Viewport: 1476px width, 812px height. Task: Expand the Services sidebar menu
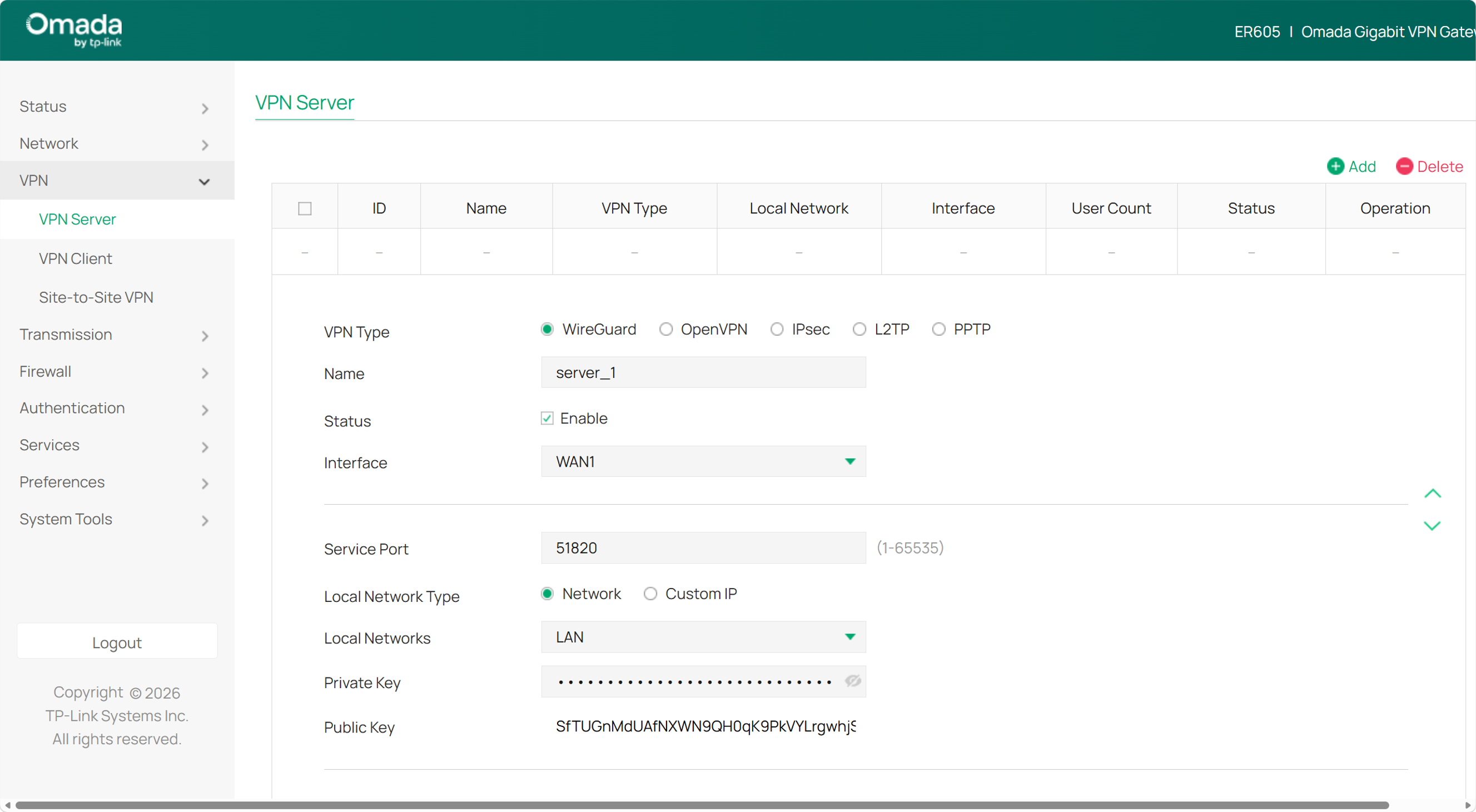[x=117, y=445]
